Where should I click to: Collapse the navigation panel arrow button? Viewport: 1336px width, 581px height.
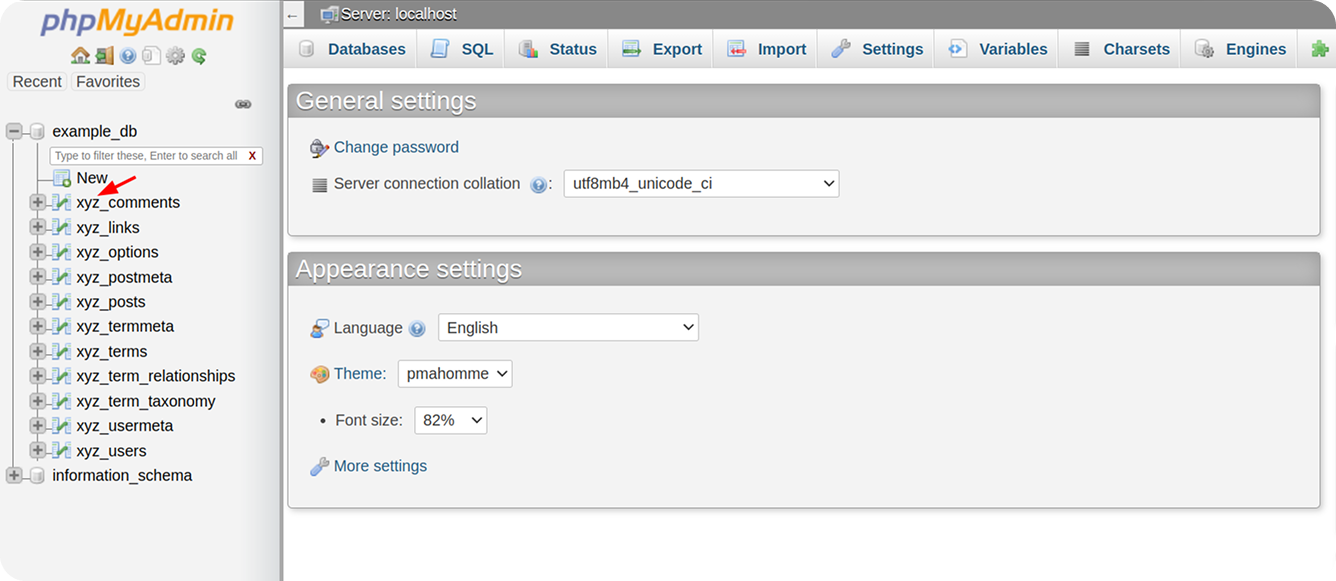[x=293, y=15]
